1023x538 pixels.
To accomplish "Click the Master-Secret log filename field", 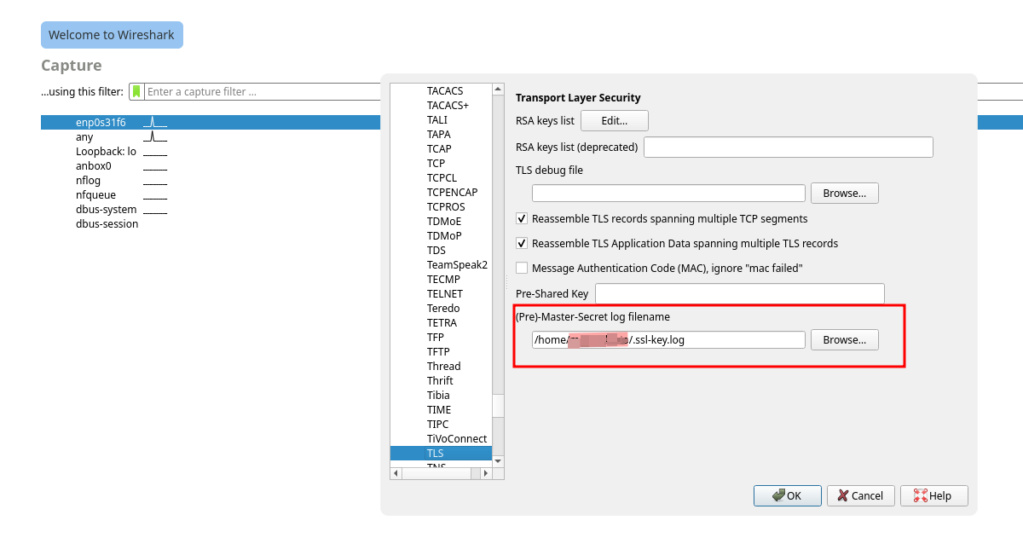I will [x=668, y=340].
